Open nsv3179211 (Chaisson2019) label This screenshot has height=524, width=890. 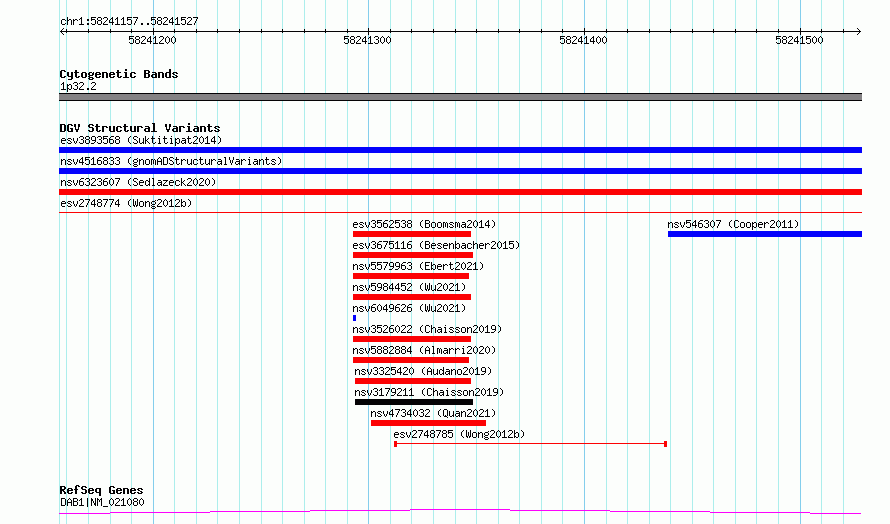point(429,392)
